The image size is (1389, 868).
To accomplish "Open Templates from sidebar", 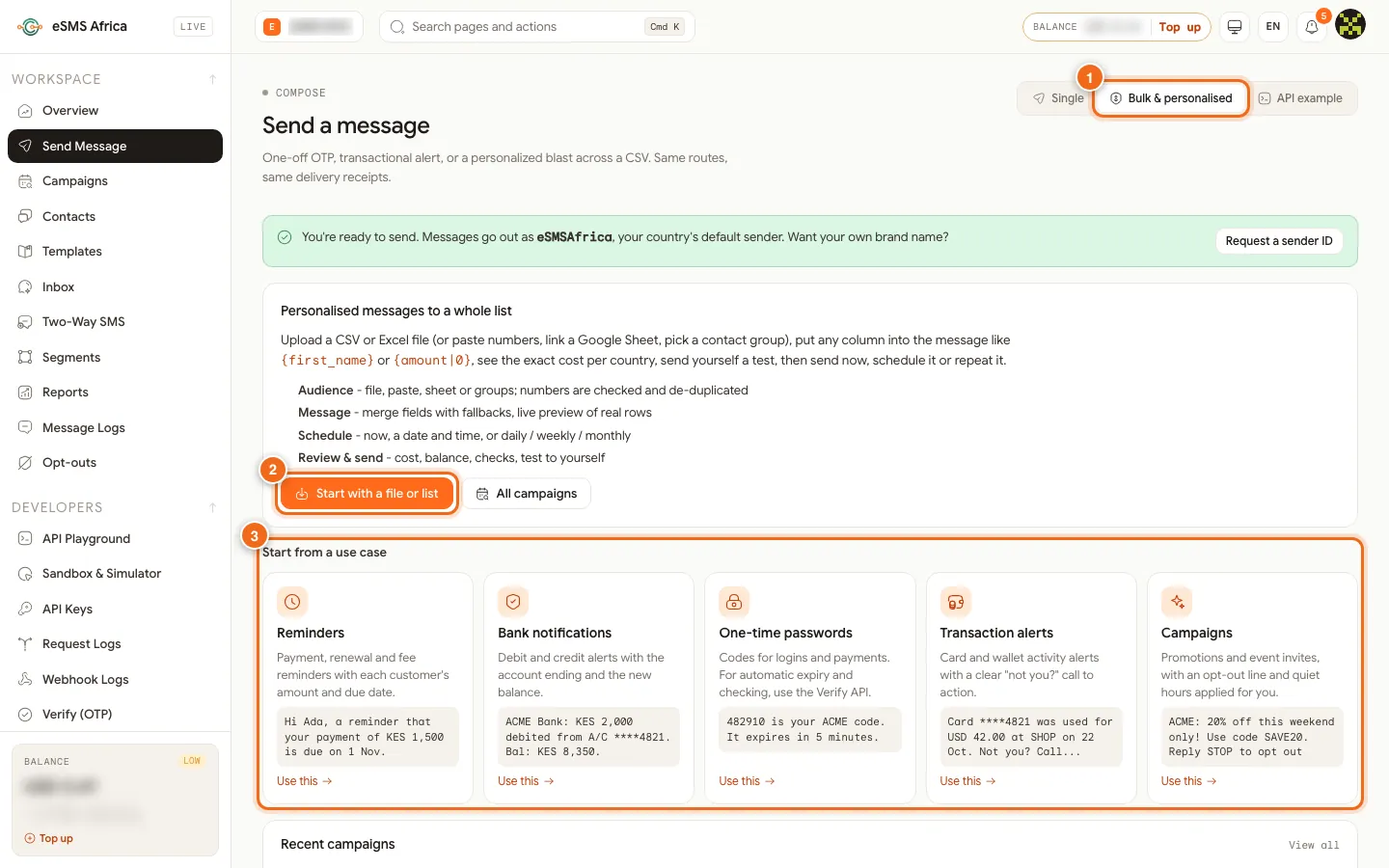I will pos(115,252).
